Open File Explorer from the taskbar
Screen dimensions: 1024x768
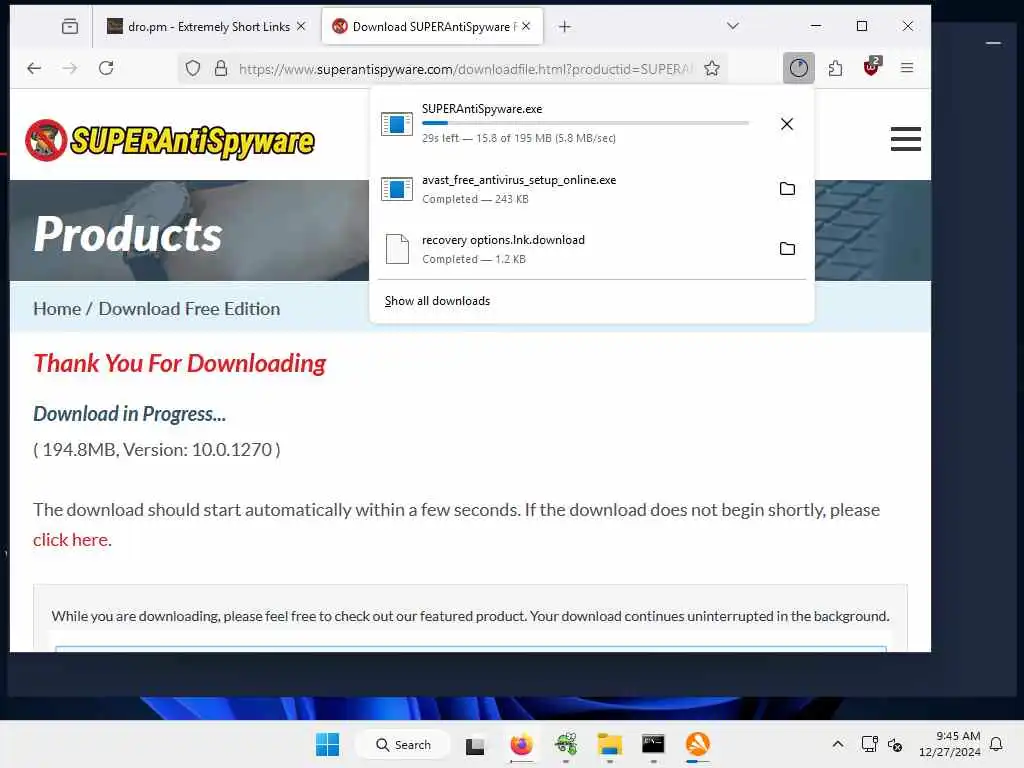pos(609,745)
